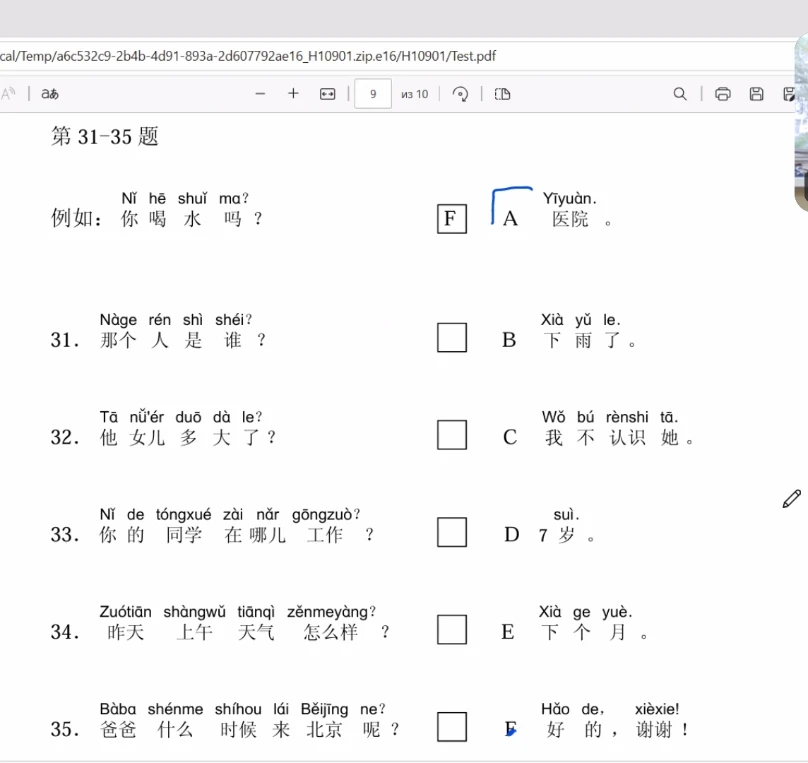Click the option letter E

508,632
